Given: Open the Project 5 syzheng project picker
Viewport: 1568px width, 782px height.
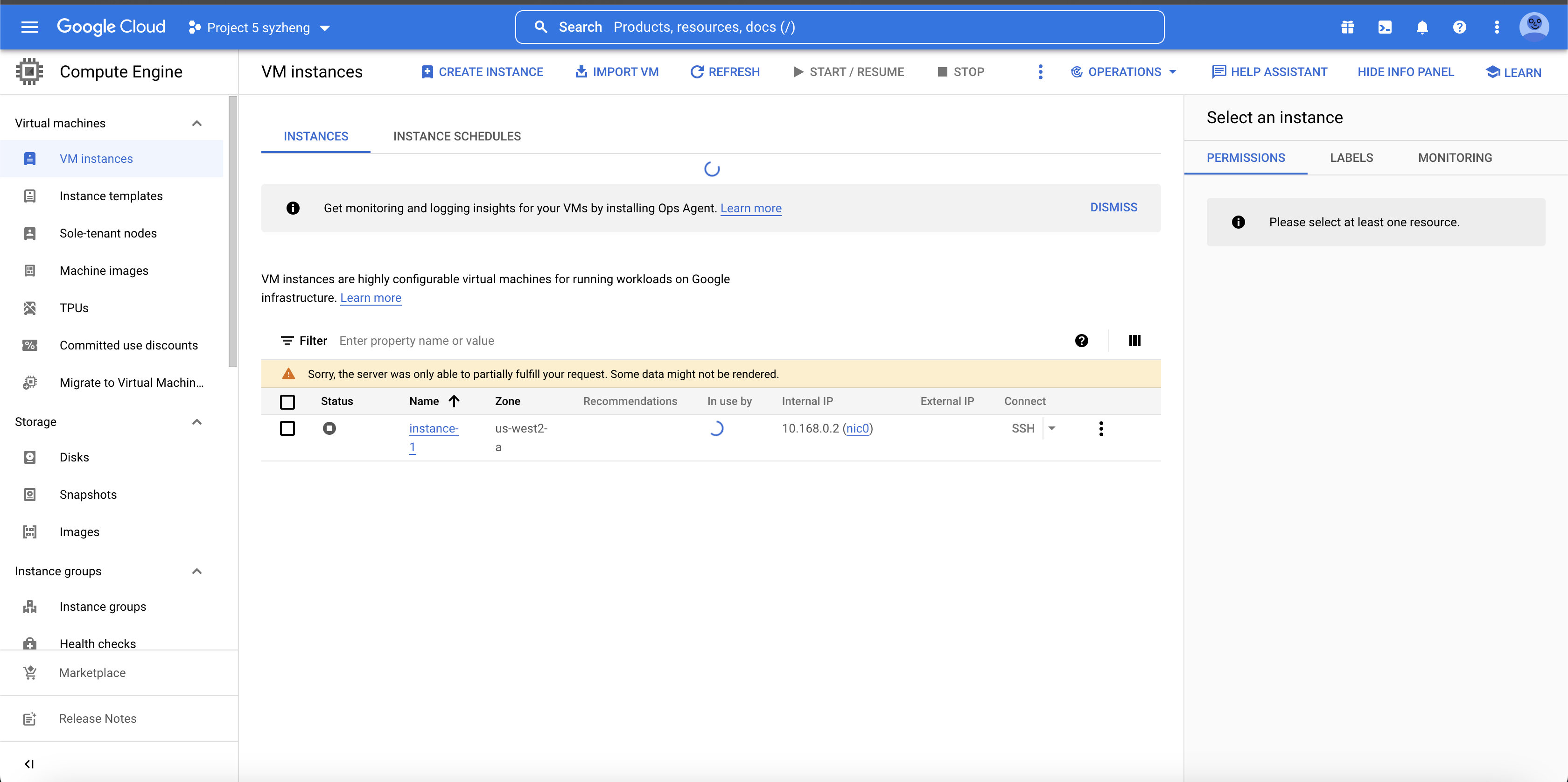Looking at the screenshot, I should pyautogui.click(x=259, y=28).
